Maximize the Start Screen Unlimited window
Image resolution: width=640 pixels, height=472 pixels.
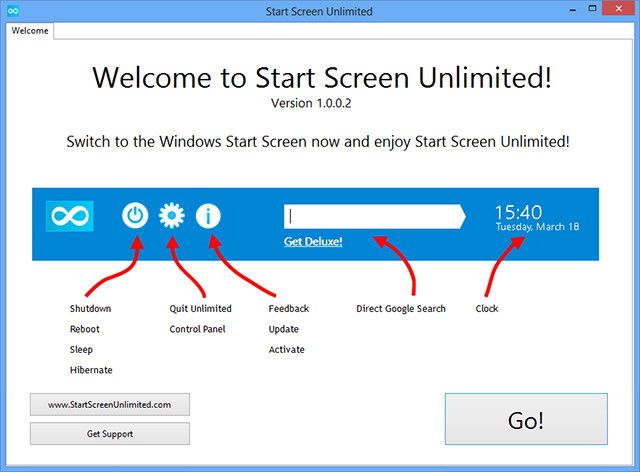tap(592, 8)
